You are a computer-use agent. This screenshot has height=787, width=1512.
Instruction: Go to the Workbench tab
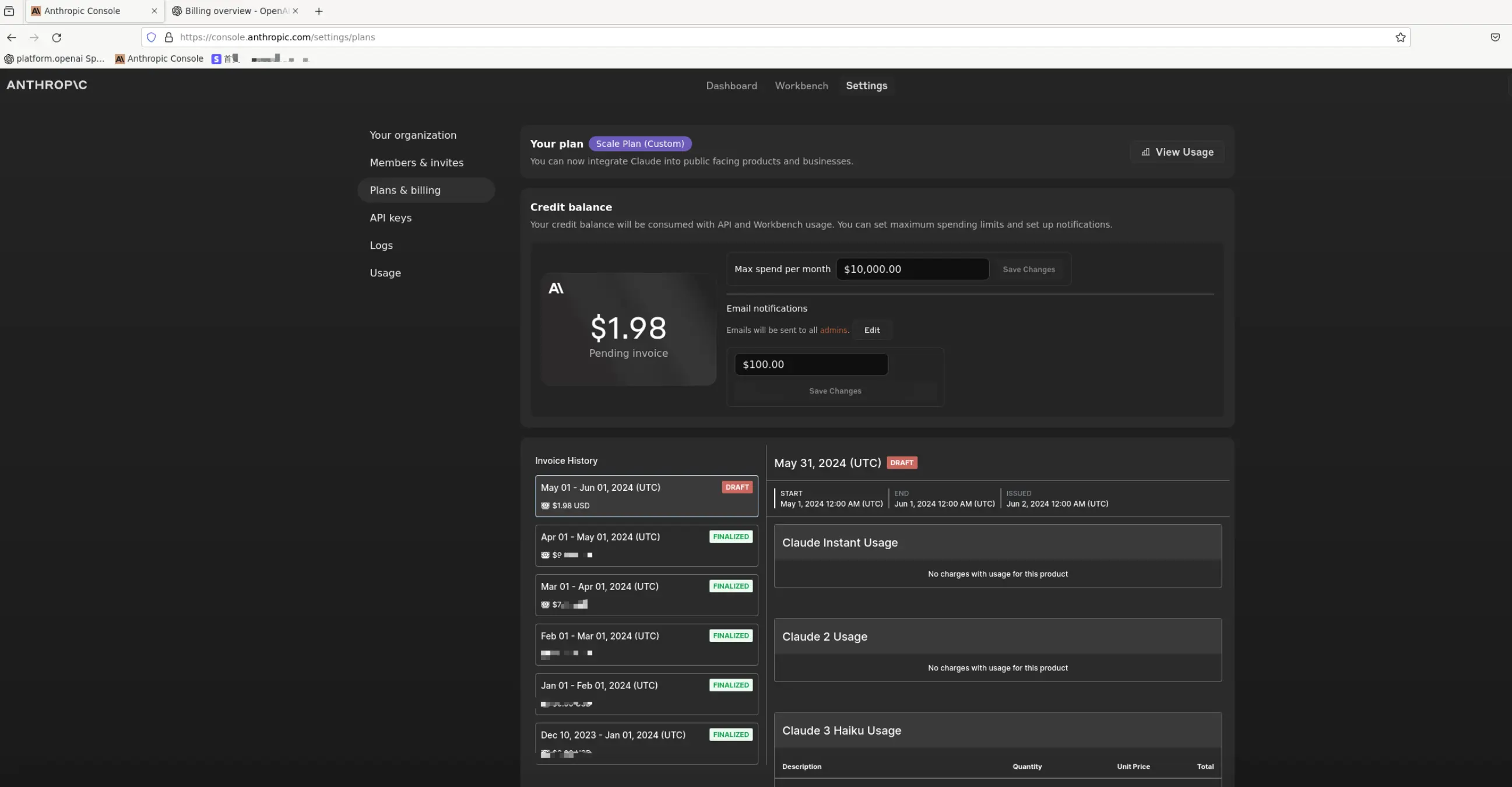[801, 86]
